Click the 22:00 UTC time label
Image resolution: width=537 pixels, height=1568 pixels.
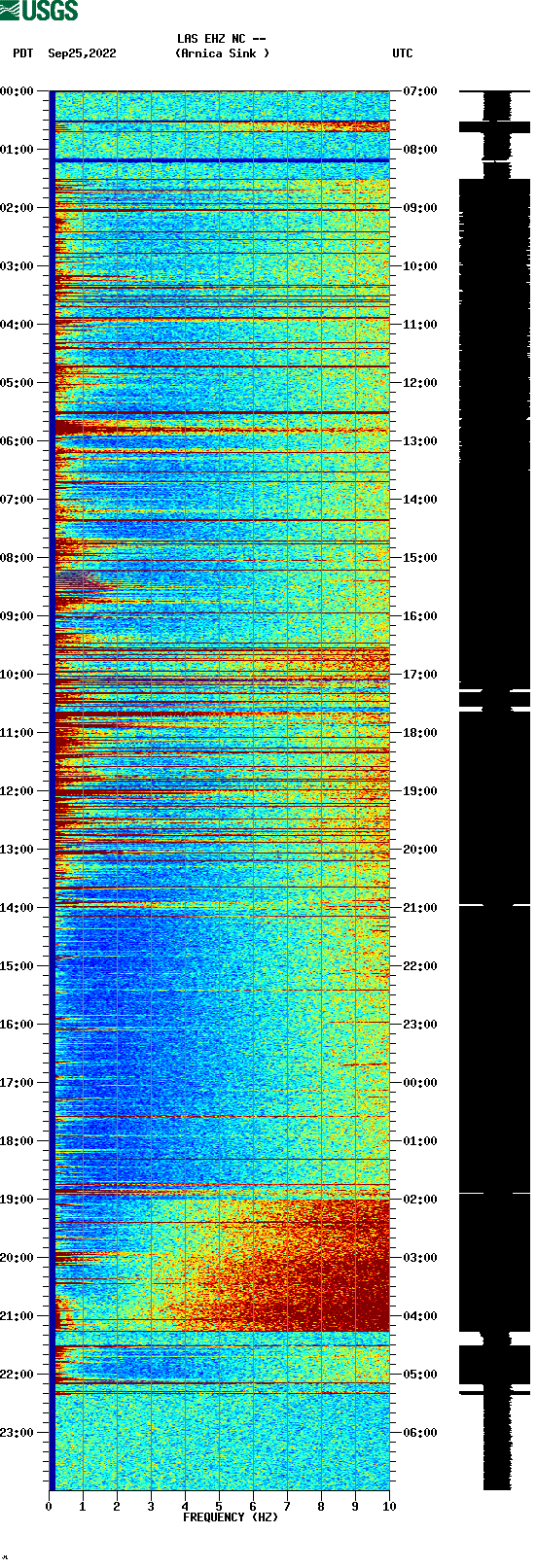click(420, 966)
